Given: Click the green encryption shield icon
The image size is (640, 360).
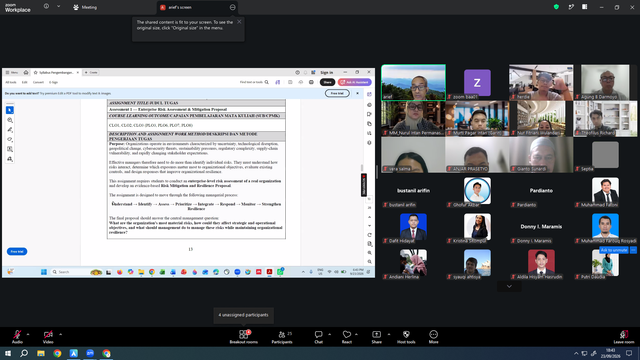Looking at the screenshot, I should pos(556,7).
